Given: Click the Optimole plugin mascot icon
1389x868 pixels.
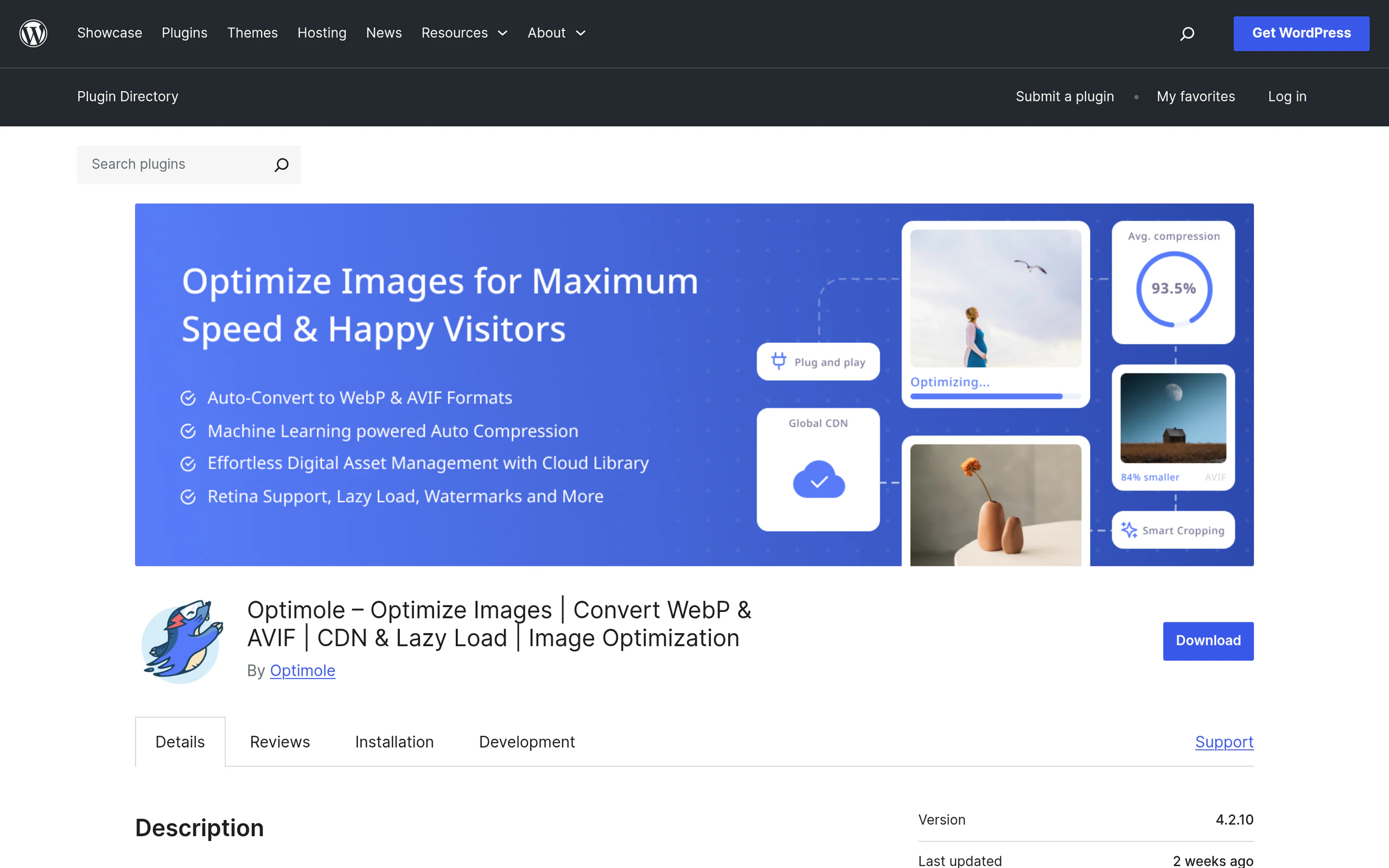Looking at the screenshot, I should click(x=182, y=641).
